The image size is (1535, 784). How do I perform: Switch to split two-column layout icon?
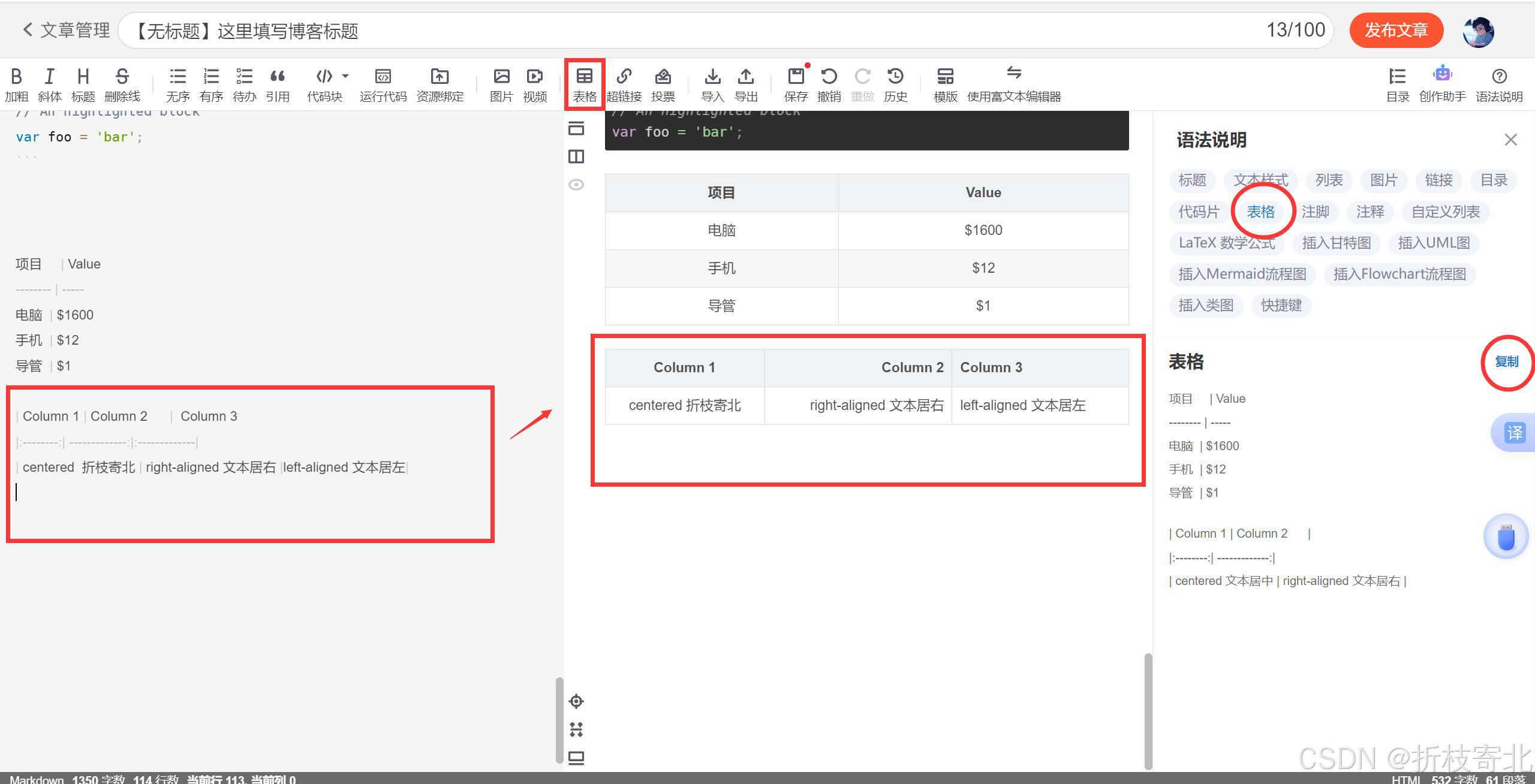pyautogui.click(x=576, y=156)
